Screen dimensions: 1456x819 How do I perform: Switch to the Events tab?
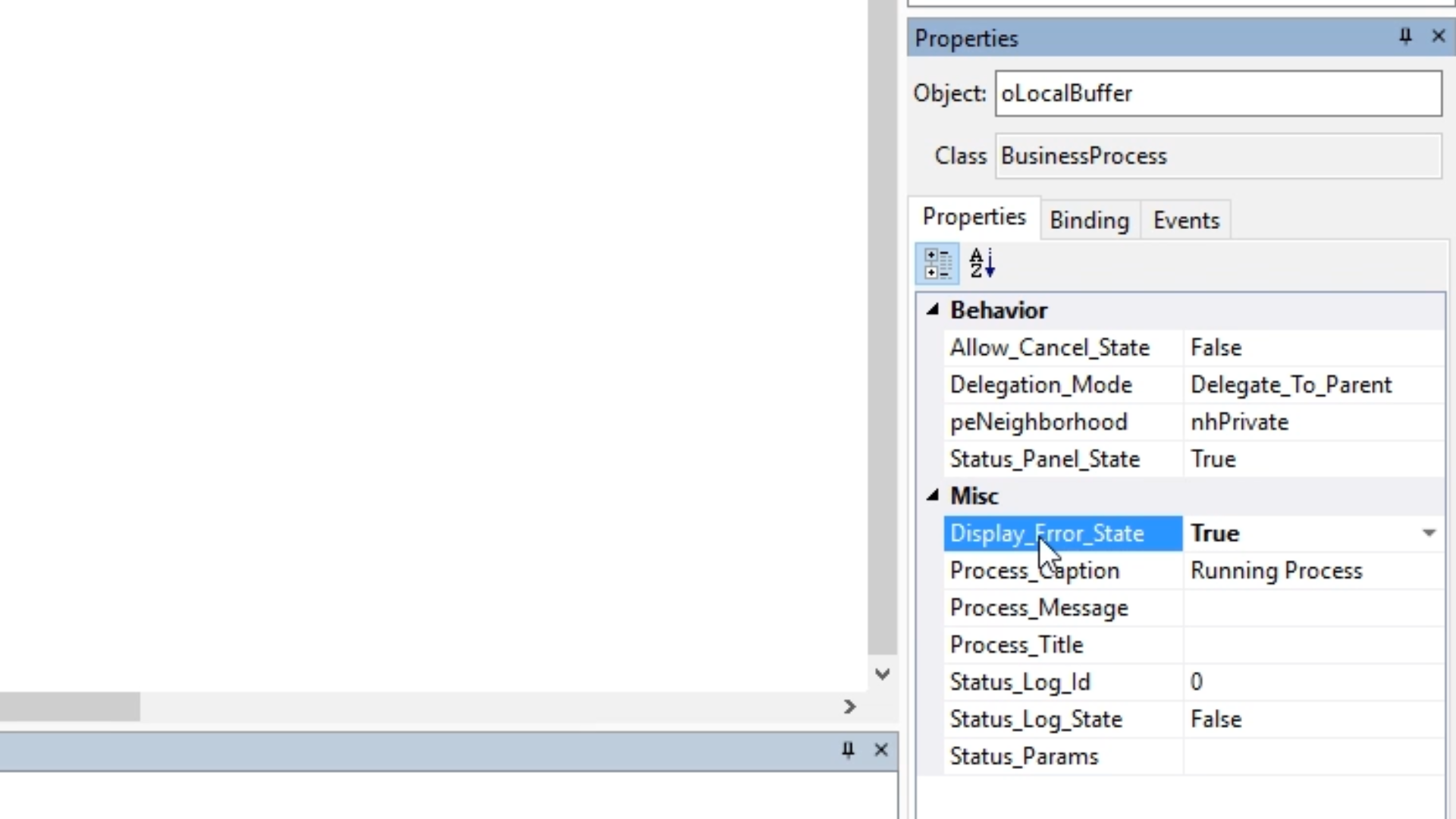click(1186, 221)
